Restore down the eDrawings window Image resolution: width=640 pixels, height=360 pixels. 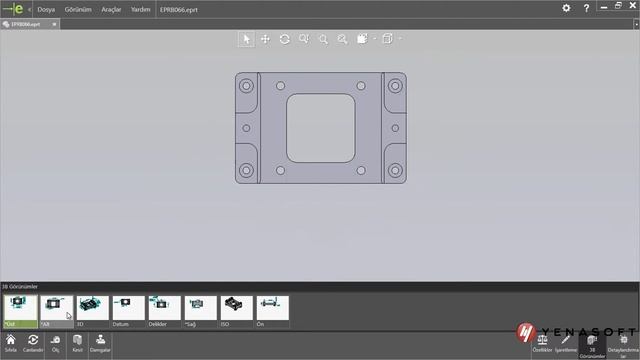point(618,6)
